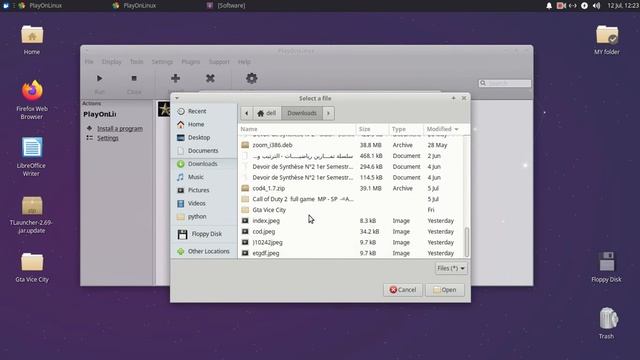Select the Gta Vice City folder row

tap(351, 210)
